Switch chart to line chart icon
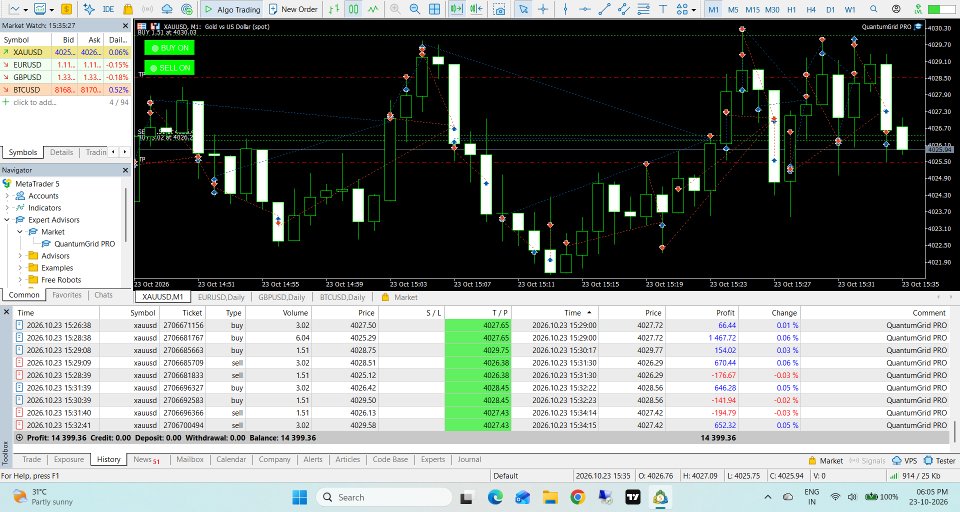 point(373,9)
